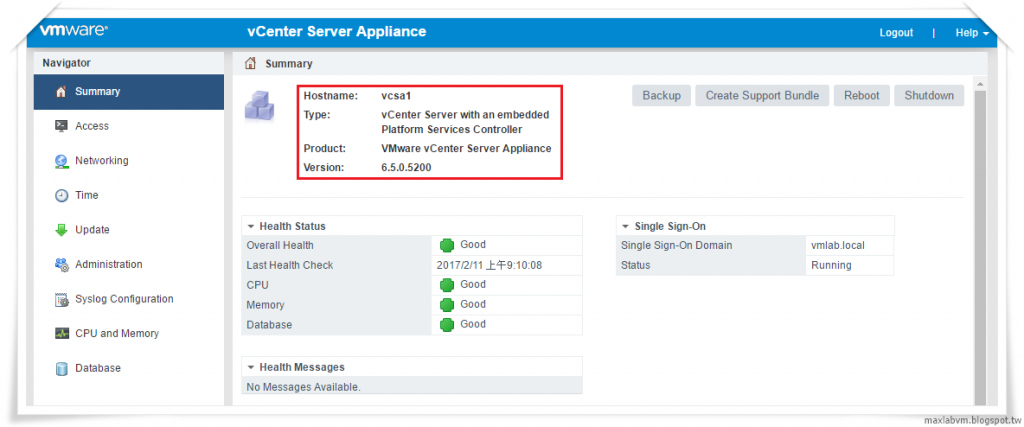Click the Access terminal icon
This screenshot has height=427, width=1024.
coord(61,126)
